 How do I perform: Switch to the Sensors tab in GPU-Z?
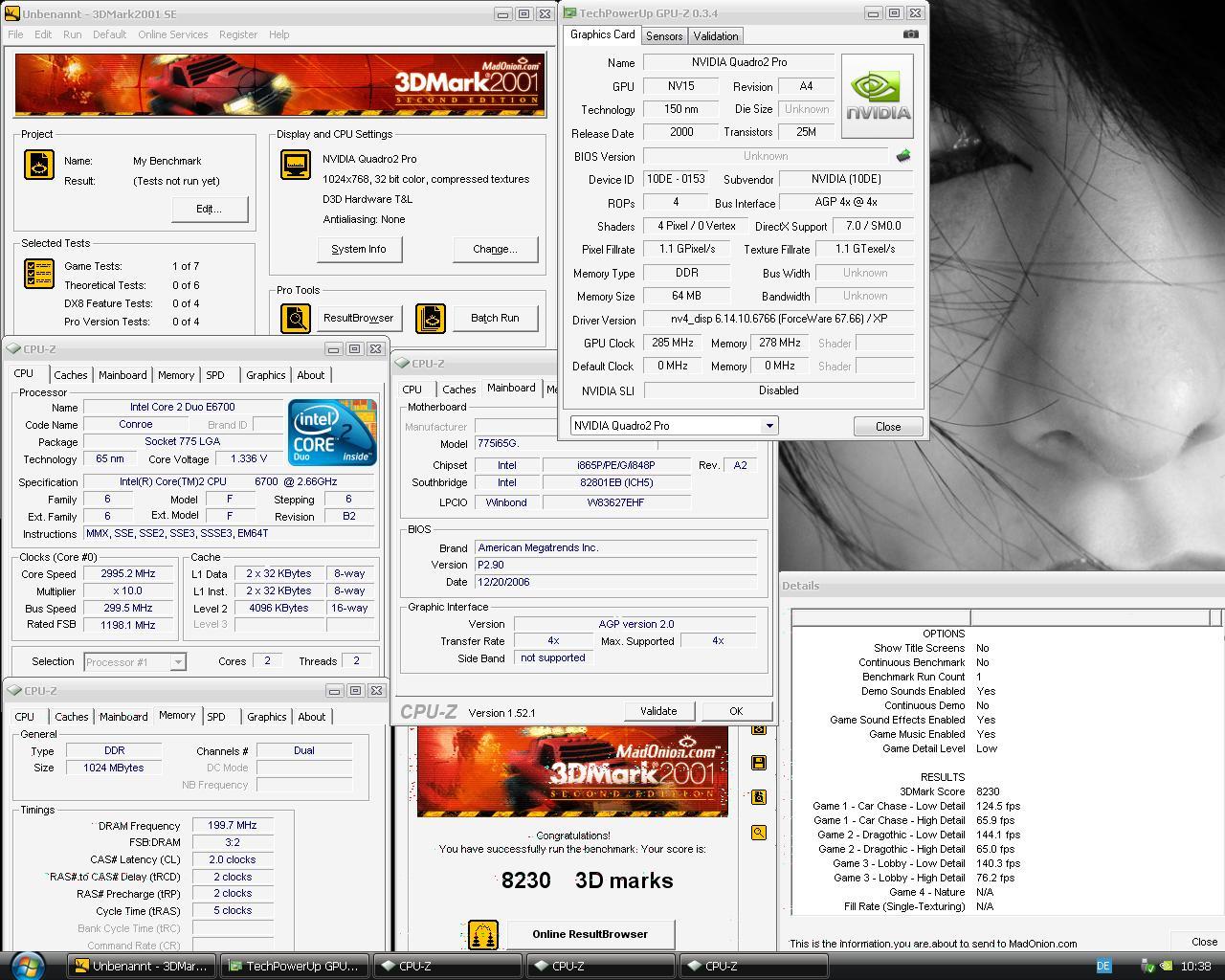point(664,36)
